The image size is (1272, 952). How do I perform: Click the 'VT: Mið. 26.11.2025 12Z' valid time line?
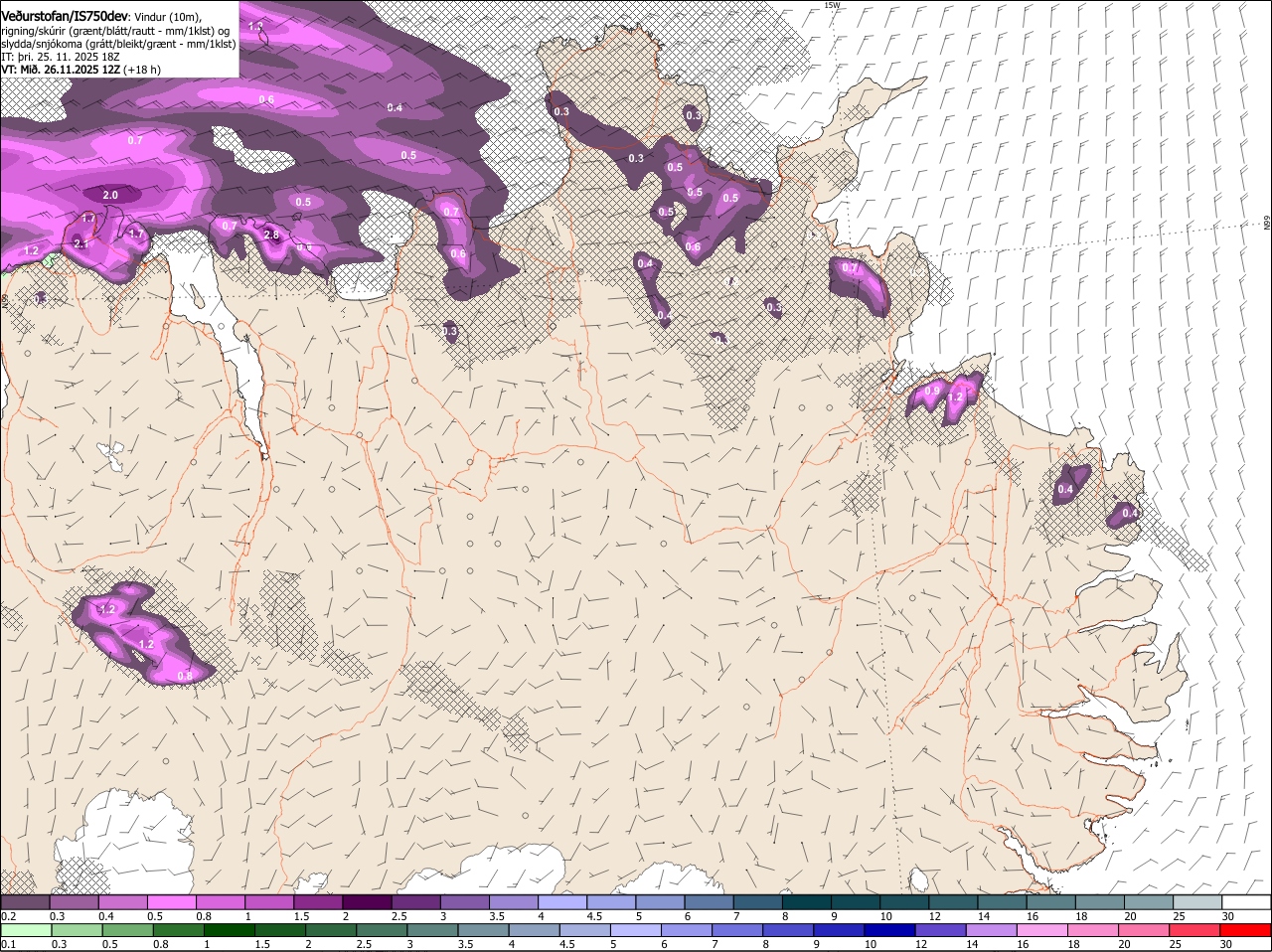(81, 70)
